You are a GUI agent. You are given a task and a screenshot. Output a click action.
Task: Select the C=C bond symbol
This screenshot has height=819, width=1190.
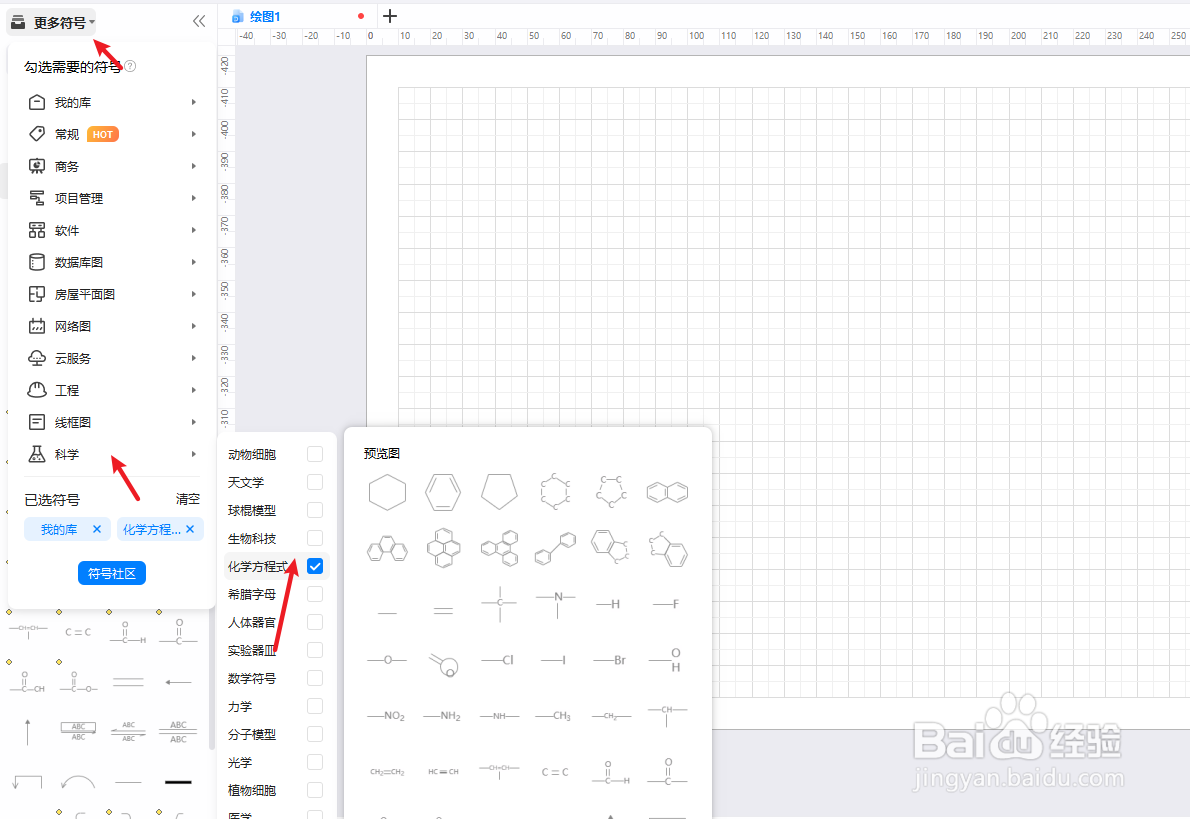pos(555,772)
